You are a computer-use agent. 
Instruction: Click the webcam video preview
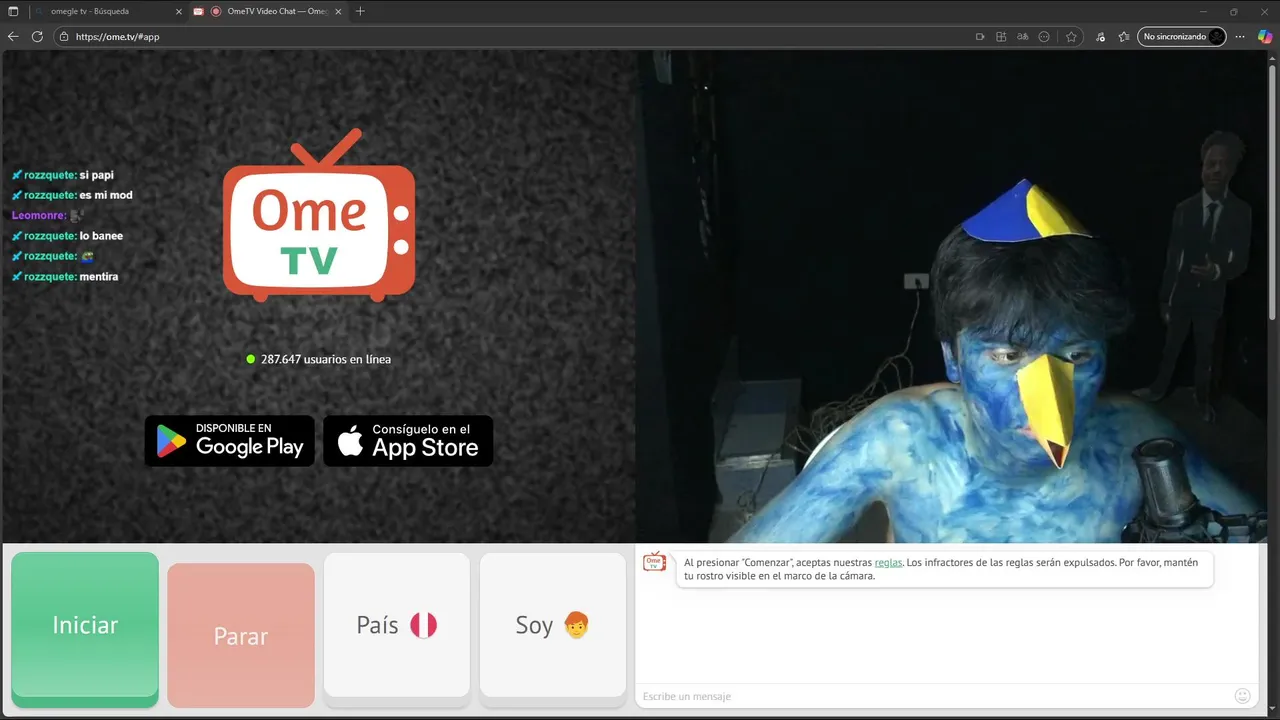[x=951, y=297]
